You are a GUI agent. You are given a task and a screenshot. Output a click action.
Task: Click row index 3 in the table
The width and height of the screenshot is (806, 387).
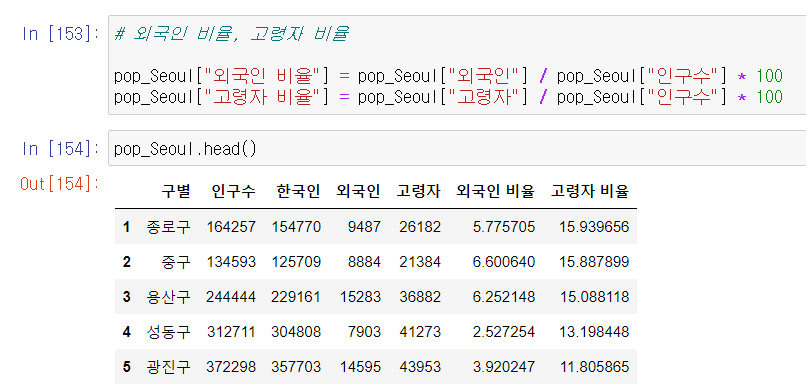pyautogui.click(x=126, y=297)
